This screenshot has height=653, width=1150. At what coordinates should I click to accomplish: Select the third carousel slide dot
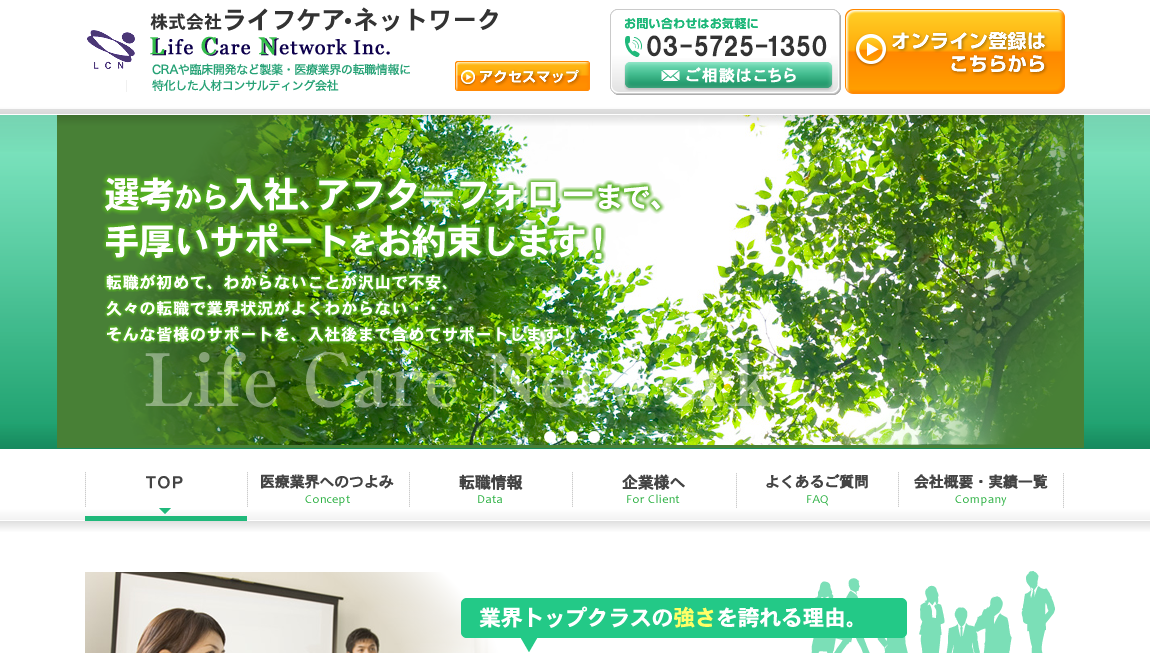coord(594,437)
